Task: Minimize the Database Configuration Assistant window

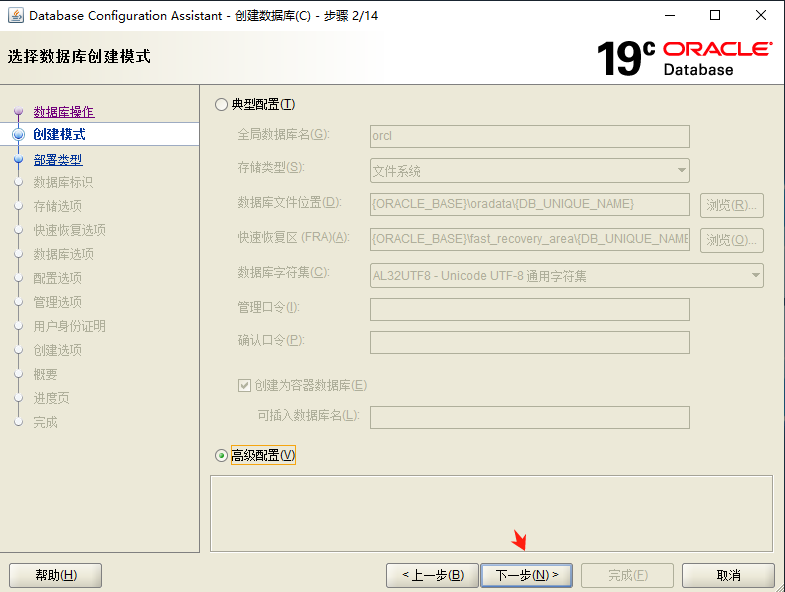Action: (x=670, y=16)
